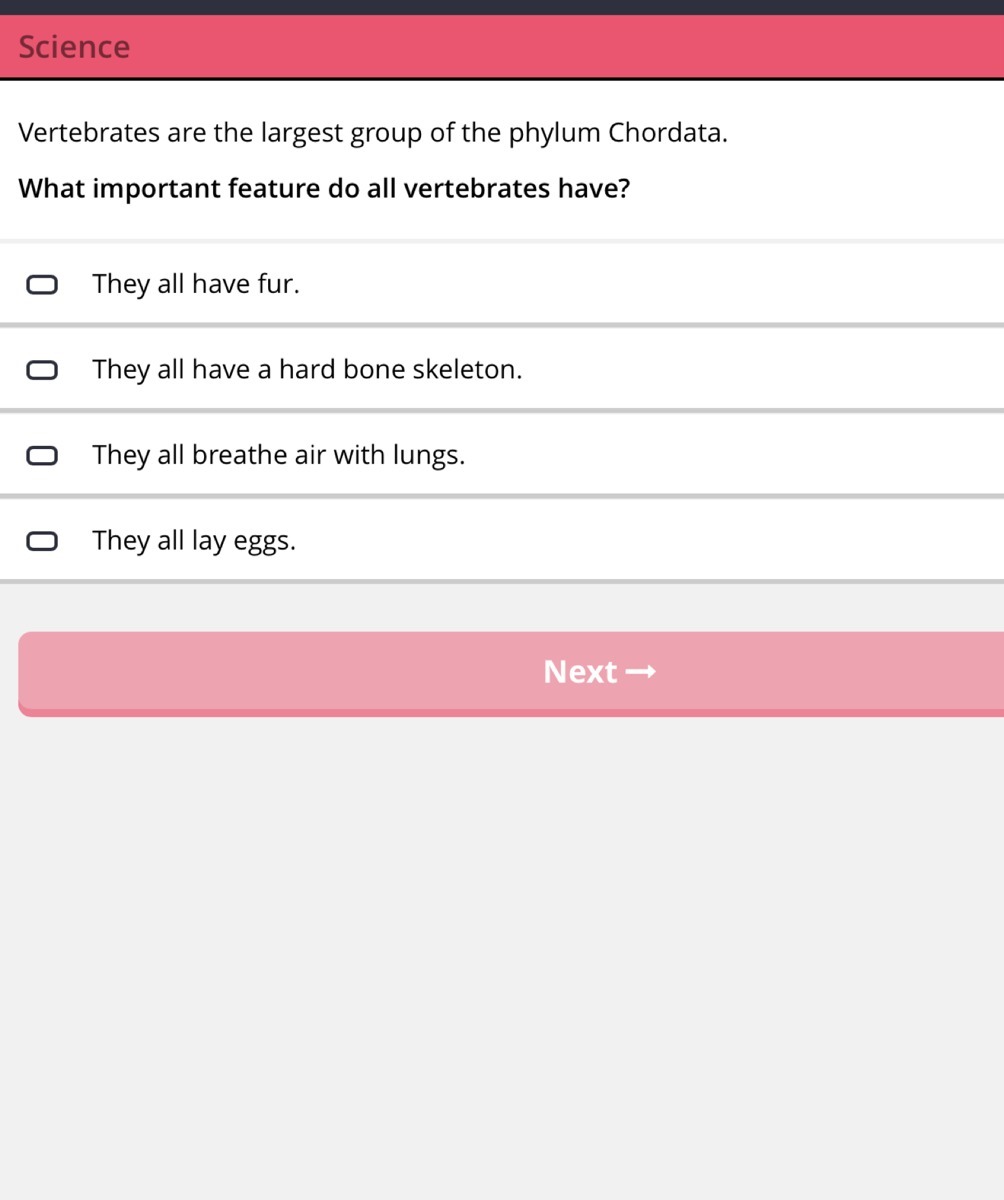Click the dark bar above the Science header
The width and height of the screenshot is (1004, 1200).
[x=502, y=7]
